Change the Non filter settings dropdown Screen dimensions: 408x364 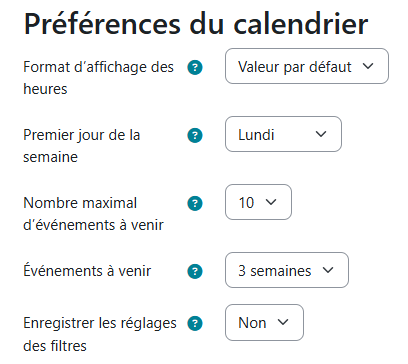click(x=264, y=322)
